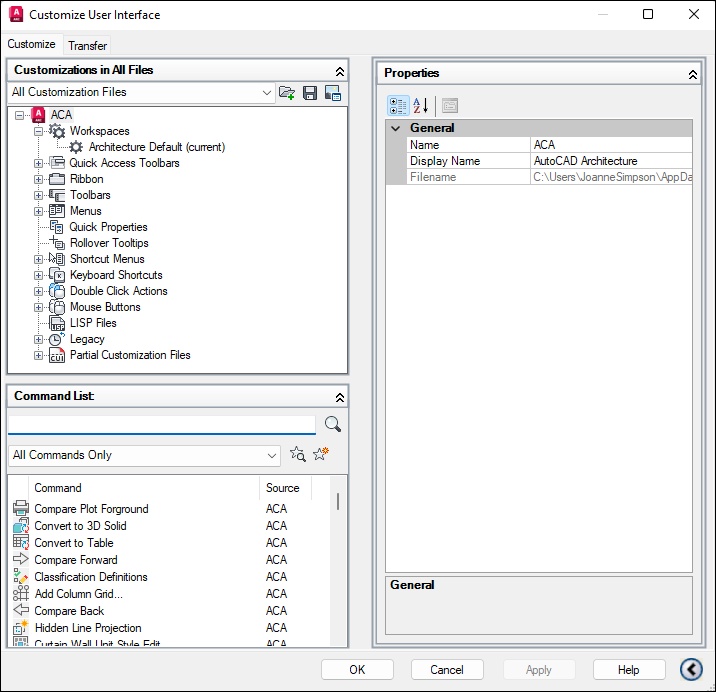Switch to the Transfer tab

(87, 46)
